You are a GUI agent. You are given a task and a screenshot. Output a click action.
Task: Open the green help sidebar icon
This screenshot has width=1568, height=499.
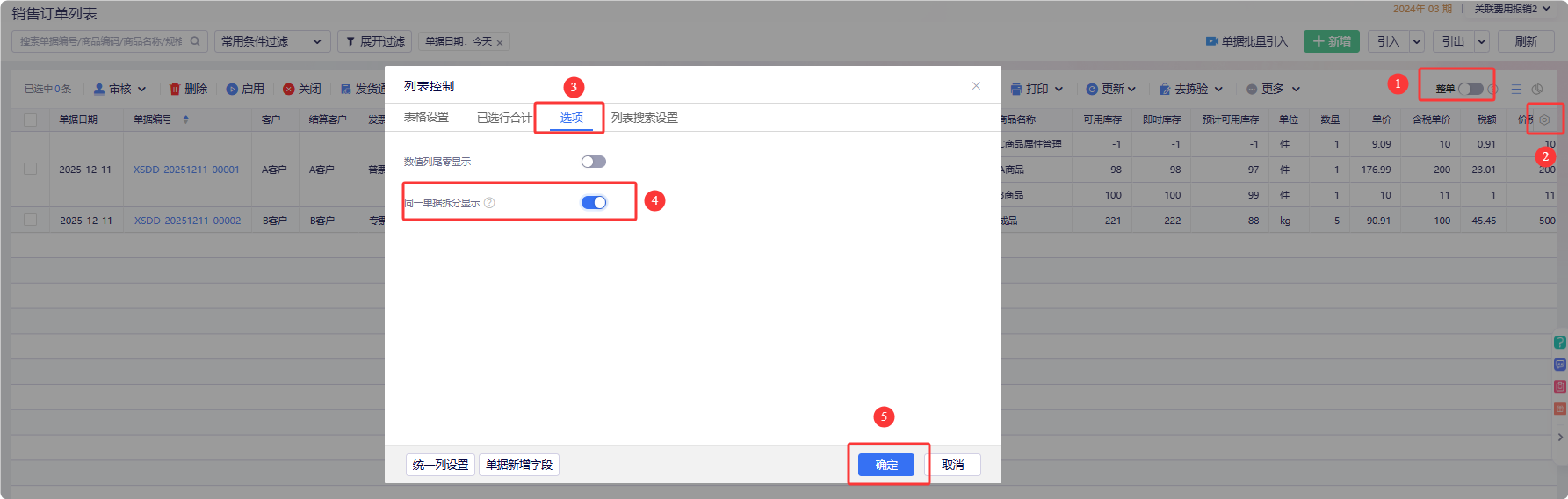(x=1560, y=343)
